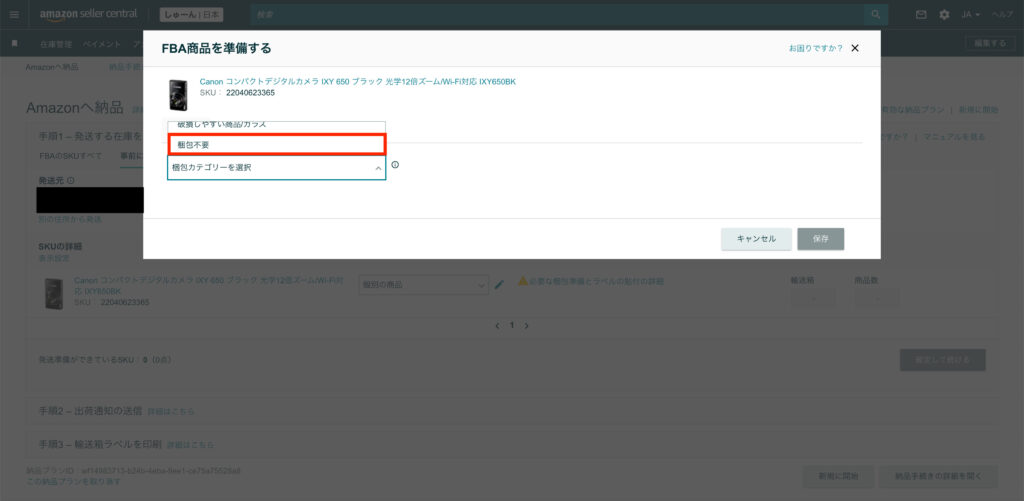This screenshot has height=501, width=1024.
Task: Click the 新規に開始 button at bottom
Action: (839, 476)
